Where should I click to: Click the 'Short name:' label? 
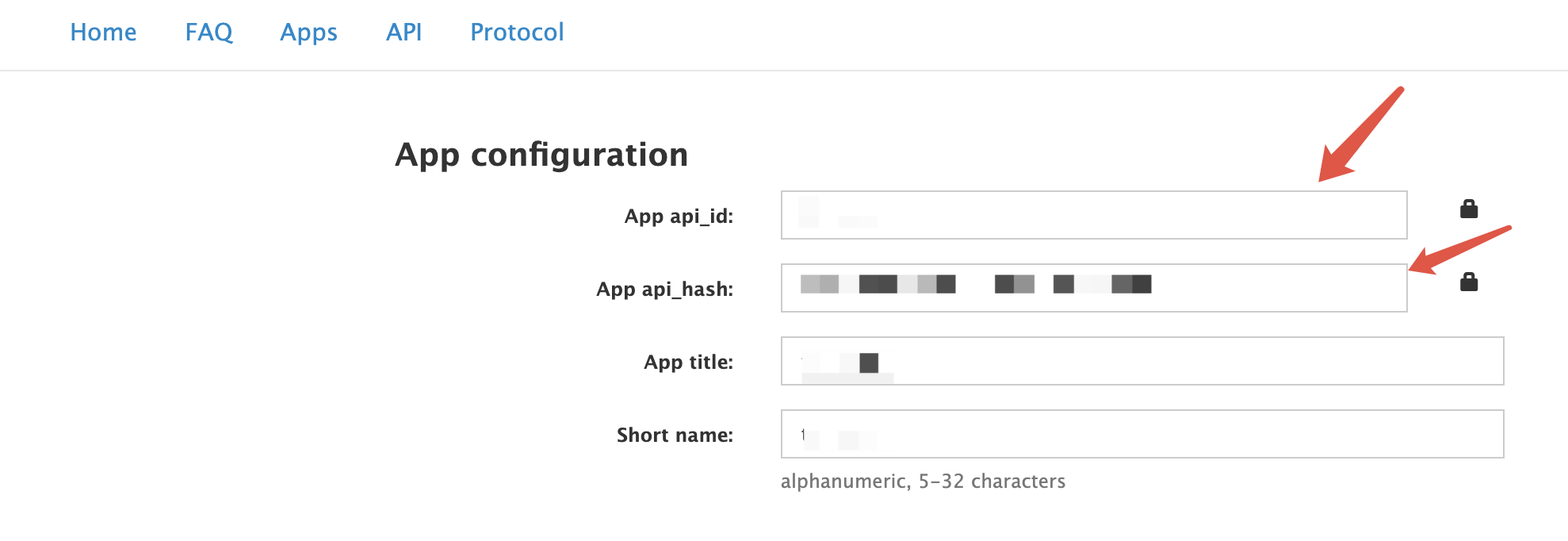click(x=675, y=435)
